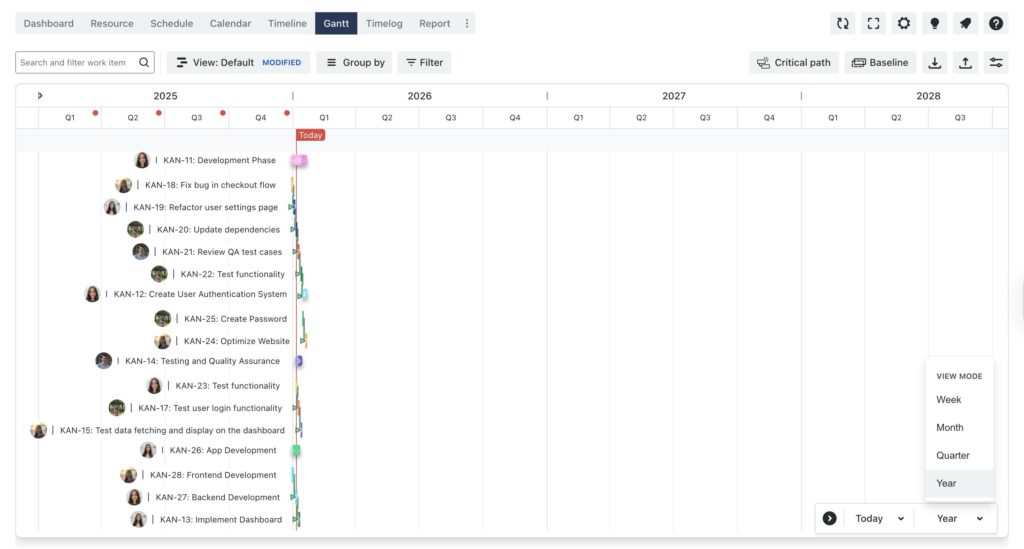This screenshot has height=549, width=1024.
Task: Click the MODIFIED badge on view
Action: click(x=281, y=63)
